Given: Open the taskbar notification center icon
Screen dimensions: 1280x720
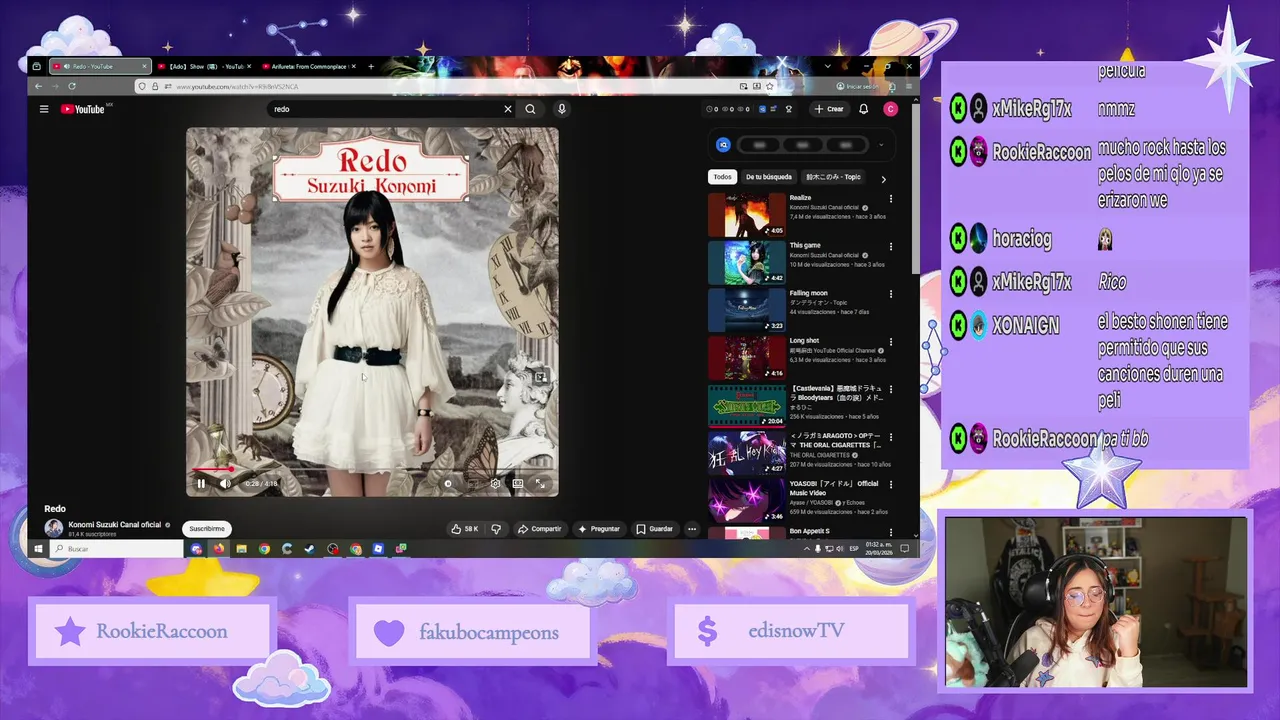Looking at the screenshot, I should pos(904,548).
